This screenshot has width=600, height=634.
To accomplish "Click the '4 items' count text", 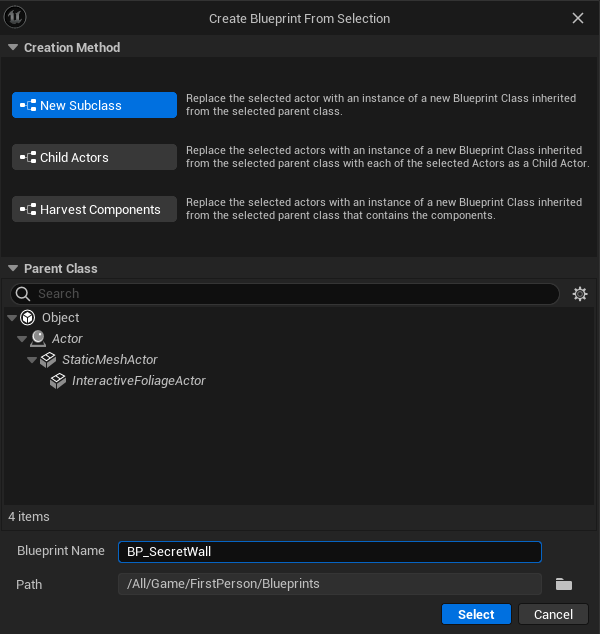I will click(29, 517).
